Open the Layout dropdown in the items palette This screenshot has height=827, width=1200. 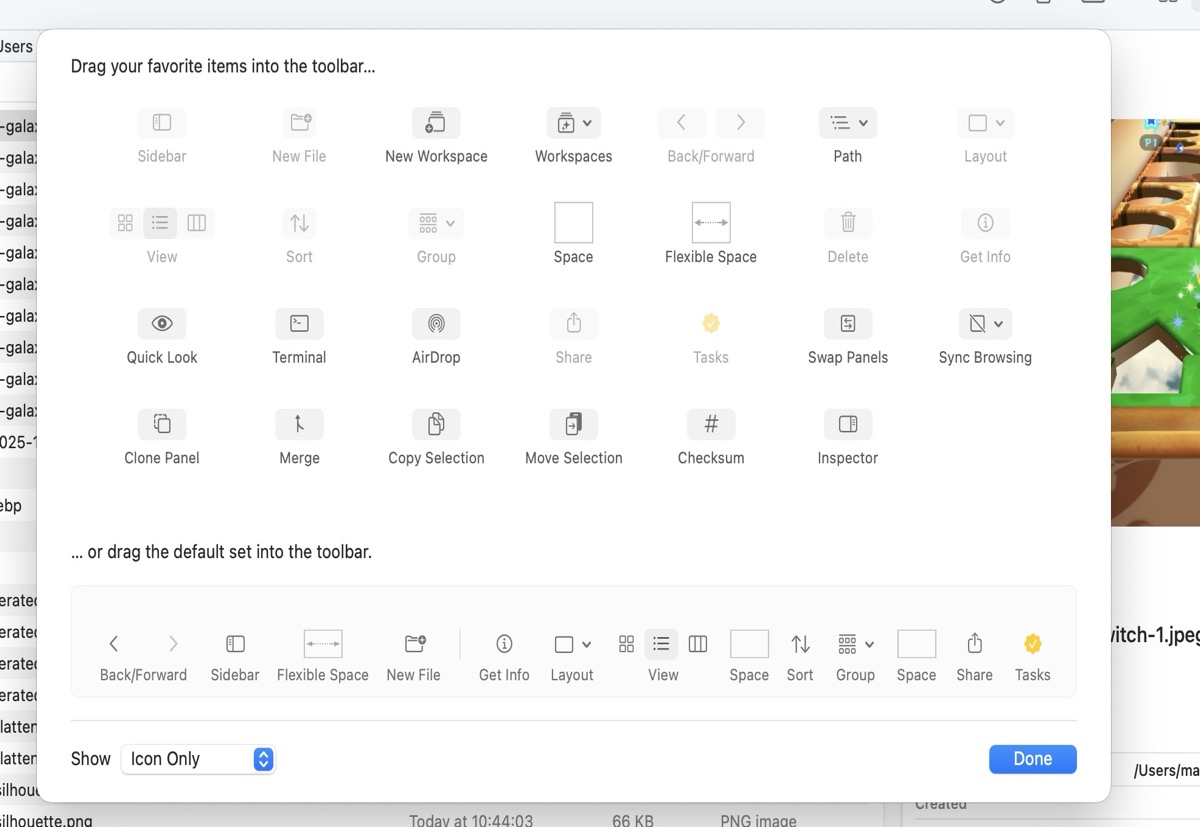point(985,123)
